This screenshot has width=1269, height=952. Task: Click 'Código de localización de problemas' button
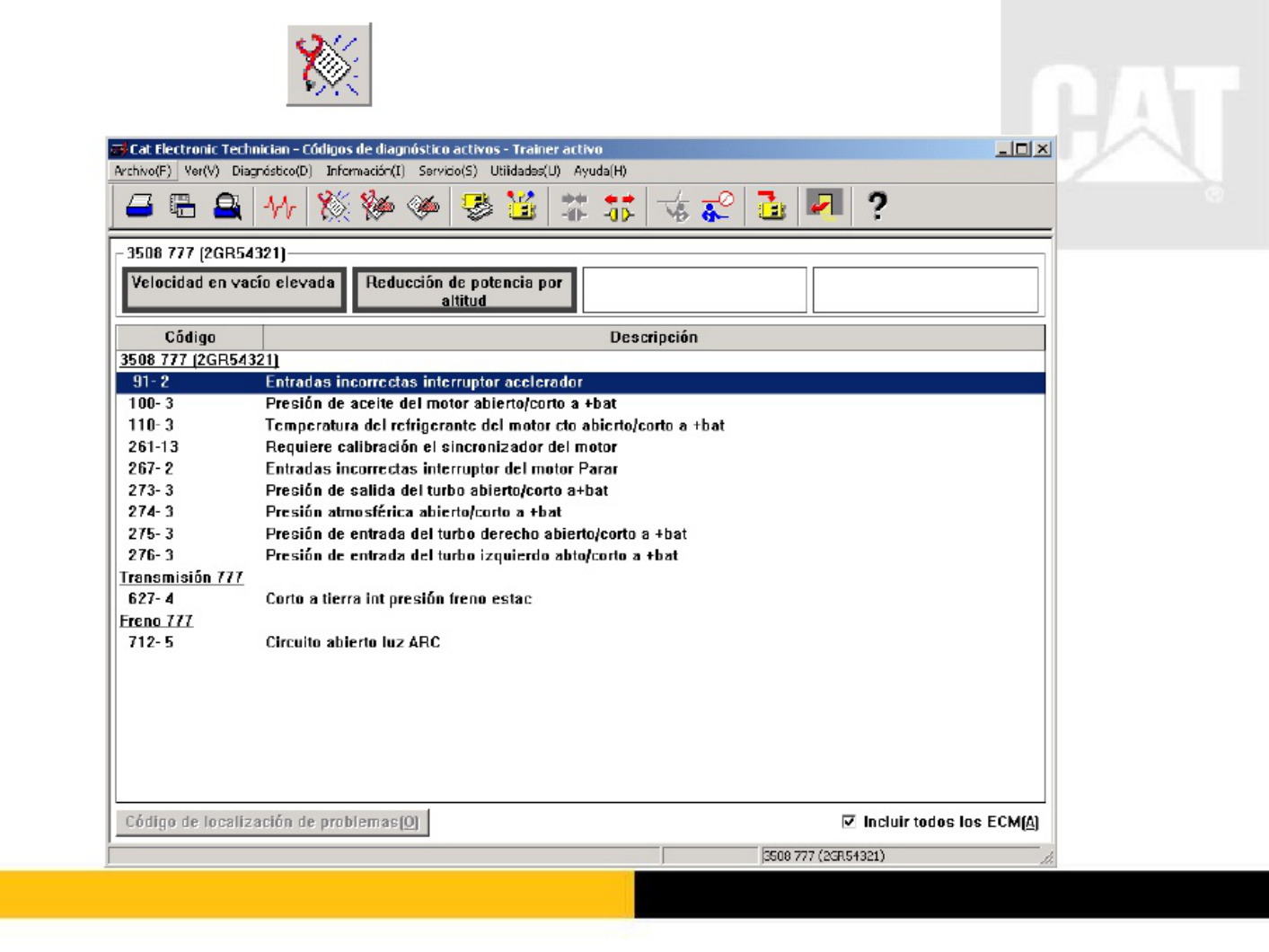[x=272, y=822]
